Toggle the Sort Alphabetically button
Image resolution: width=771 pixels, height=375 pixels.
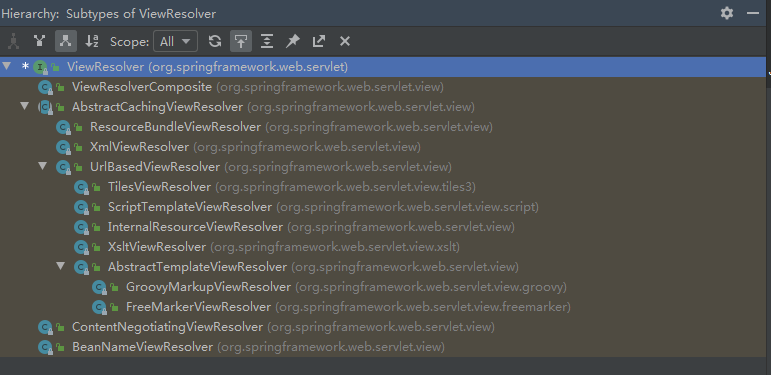pyautogui.click(x=92, y=41)
